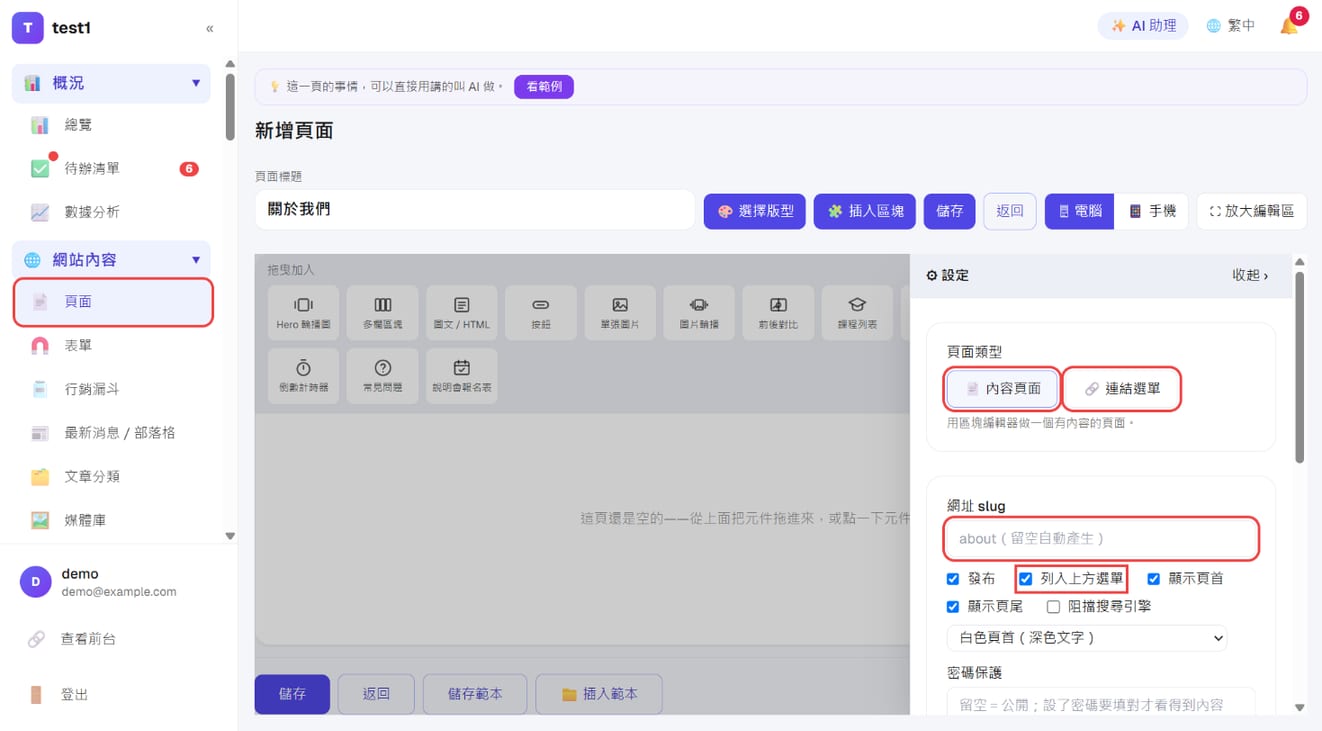This screenshot has width=1322, height=731.
Task: Switch preview to 電腦 mode
Action: click(x=1079, y=211)
